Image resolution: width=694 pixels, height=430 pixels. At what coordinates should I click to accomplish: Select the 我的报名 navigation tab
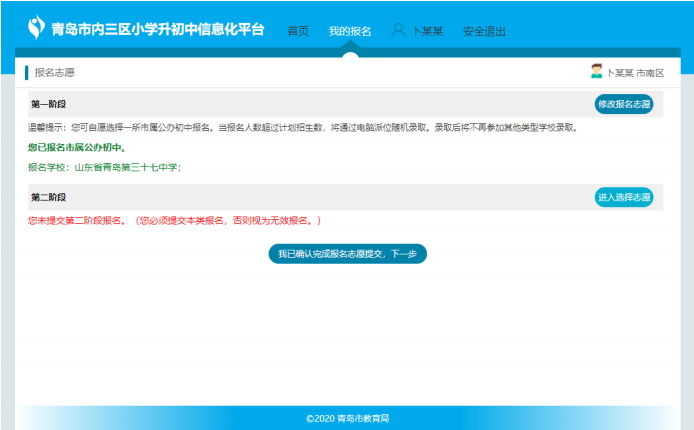pyautogui.click(x=350, y=31)
